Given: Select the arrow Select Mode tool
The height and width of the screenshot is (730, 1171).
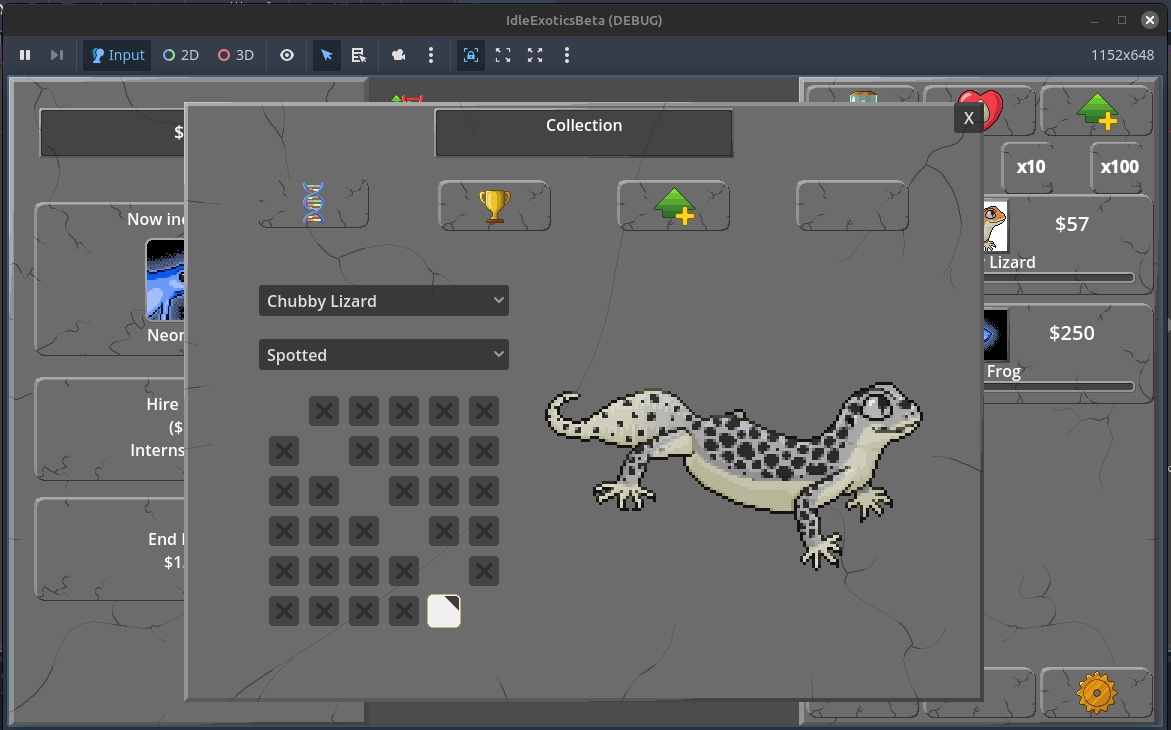Looking at the screenshot, I should click(327, 55).
